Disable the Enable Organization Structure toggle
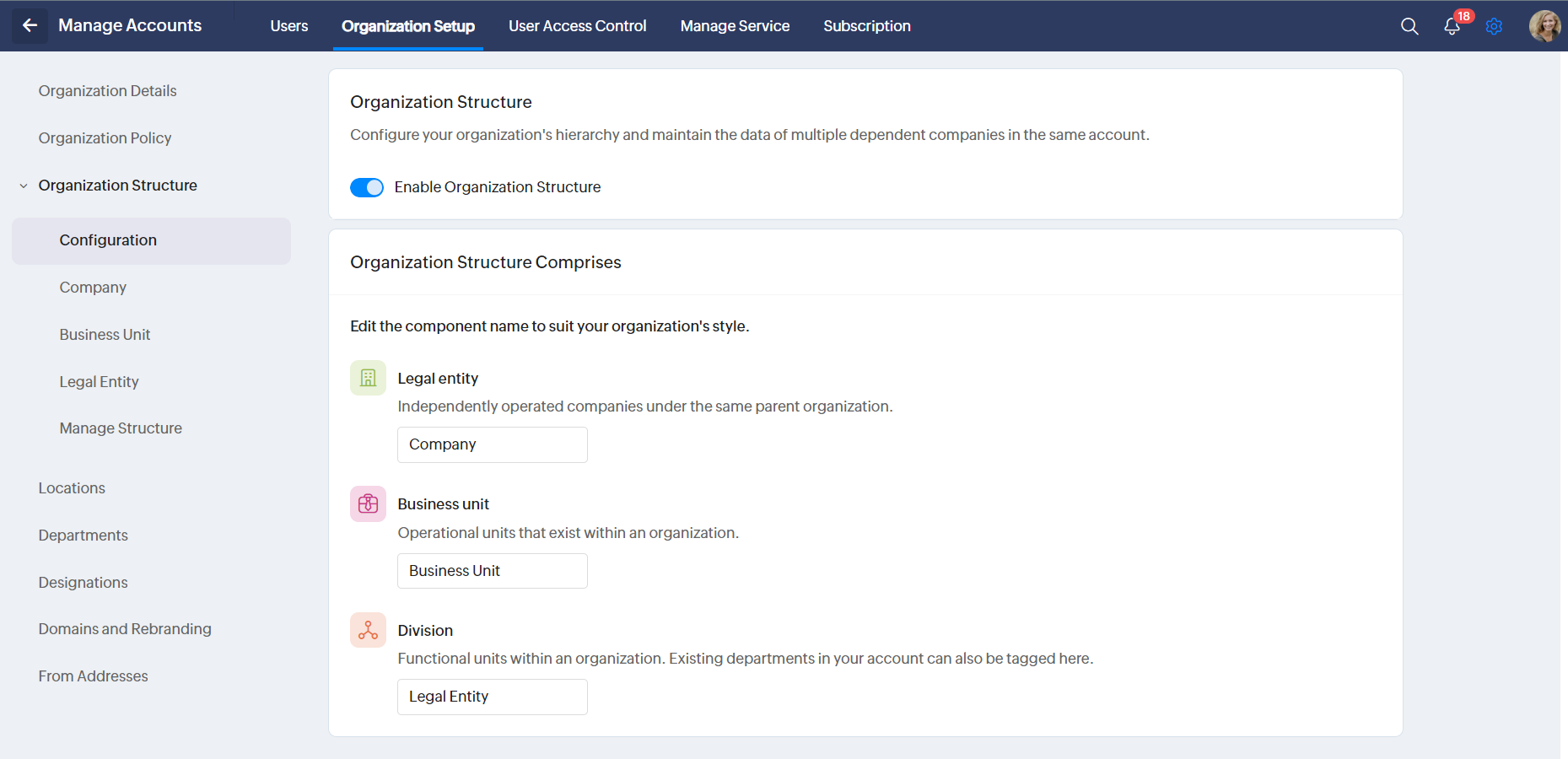The height and width of the screenshot is (759, 1568). pos(367,187)
